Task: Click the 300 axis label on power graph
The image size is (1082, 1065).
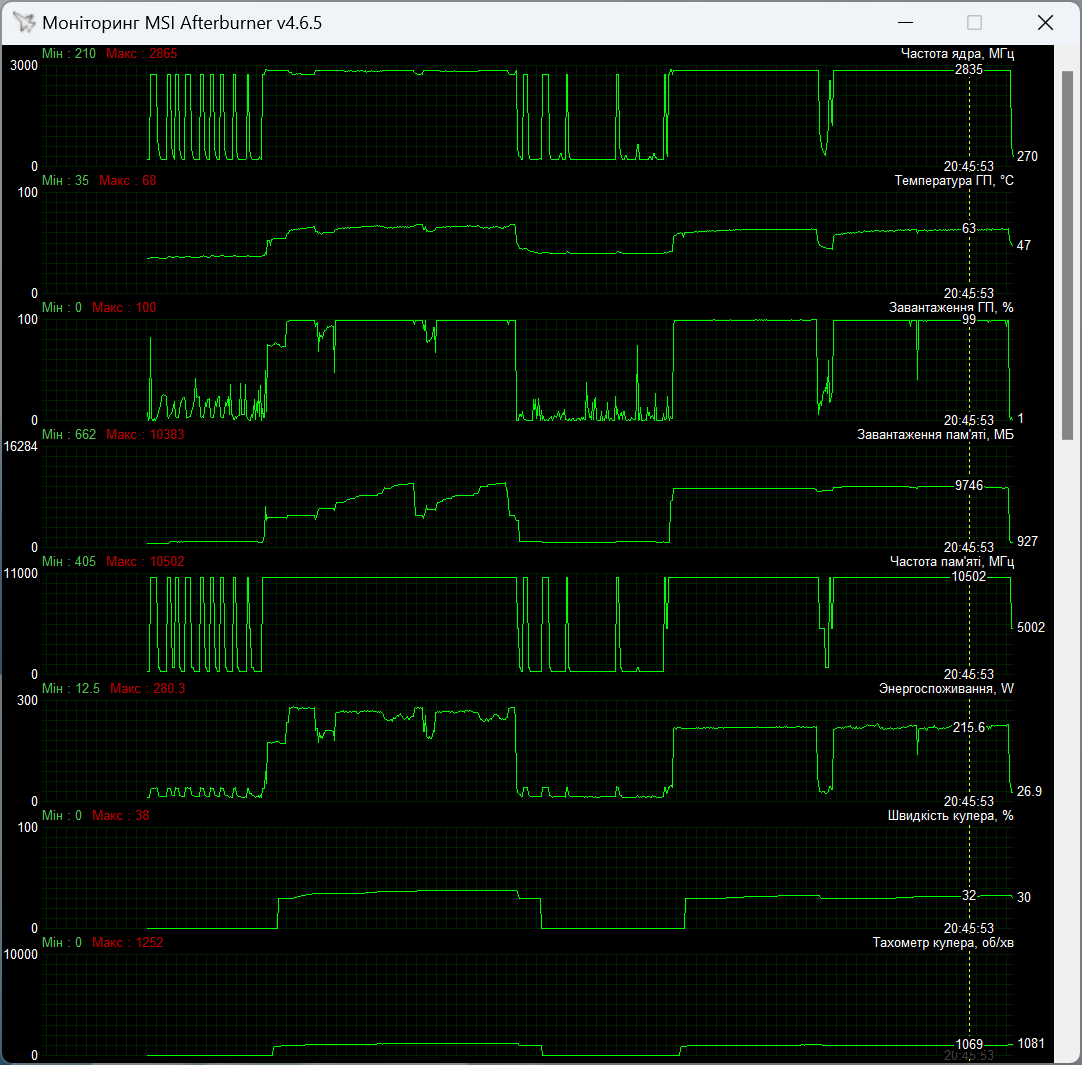Action: (x=28, y=701)
